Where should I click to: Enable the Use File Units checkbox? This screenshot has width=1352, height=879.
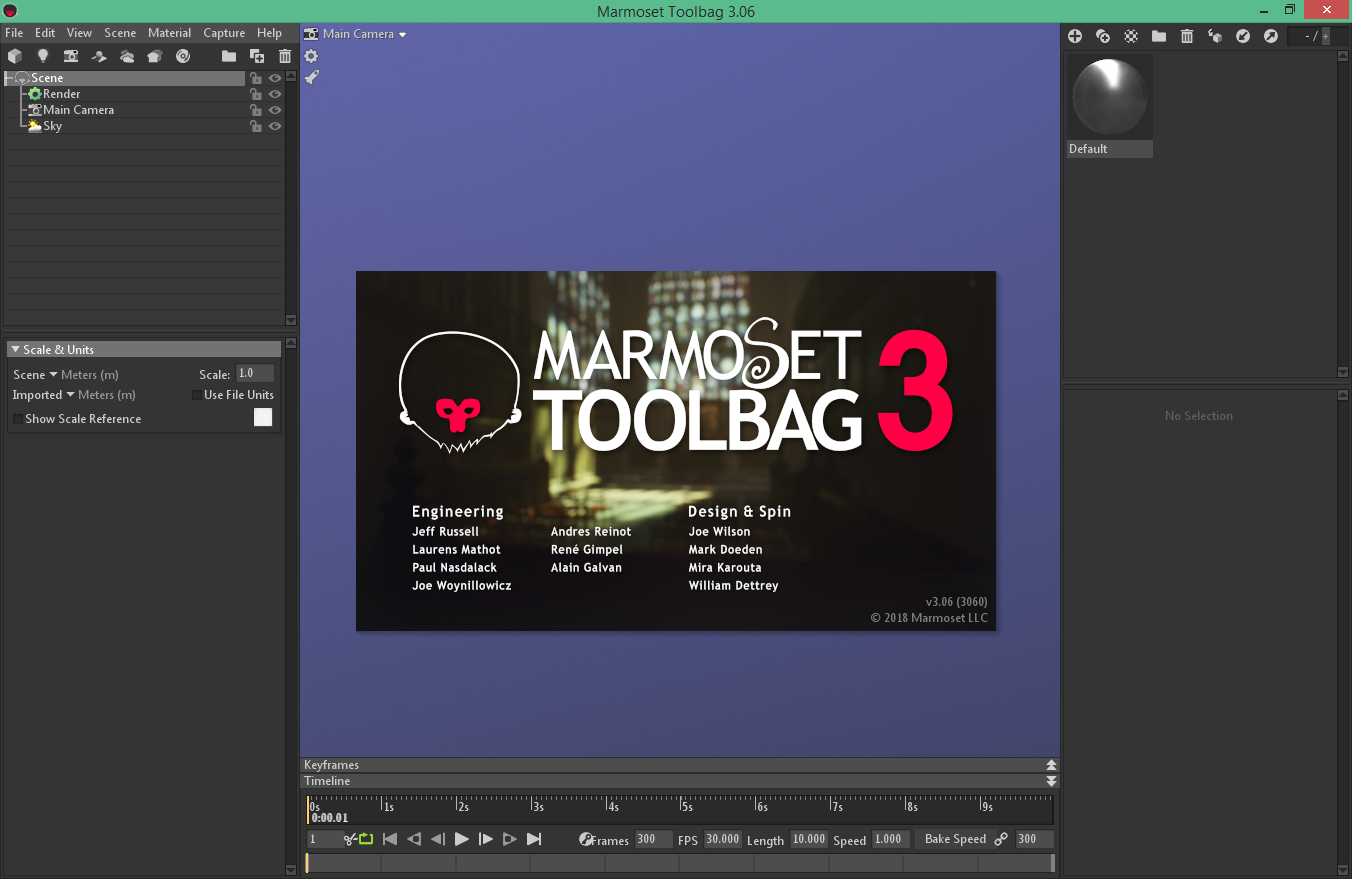point(196,395)
